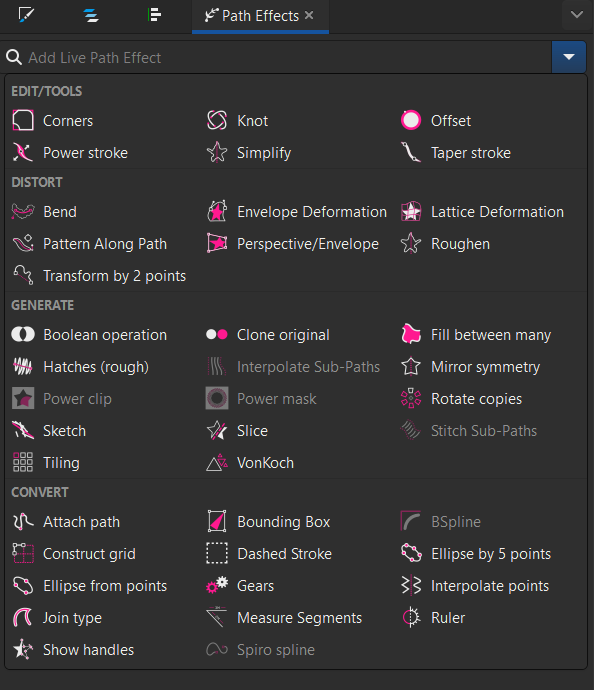Select the Envelope Deformation entry

click(x=296, y=212)
